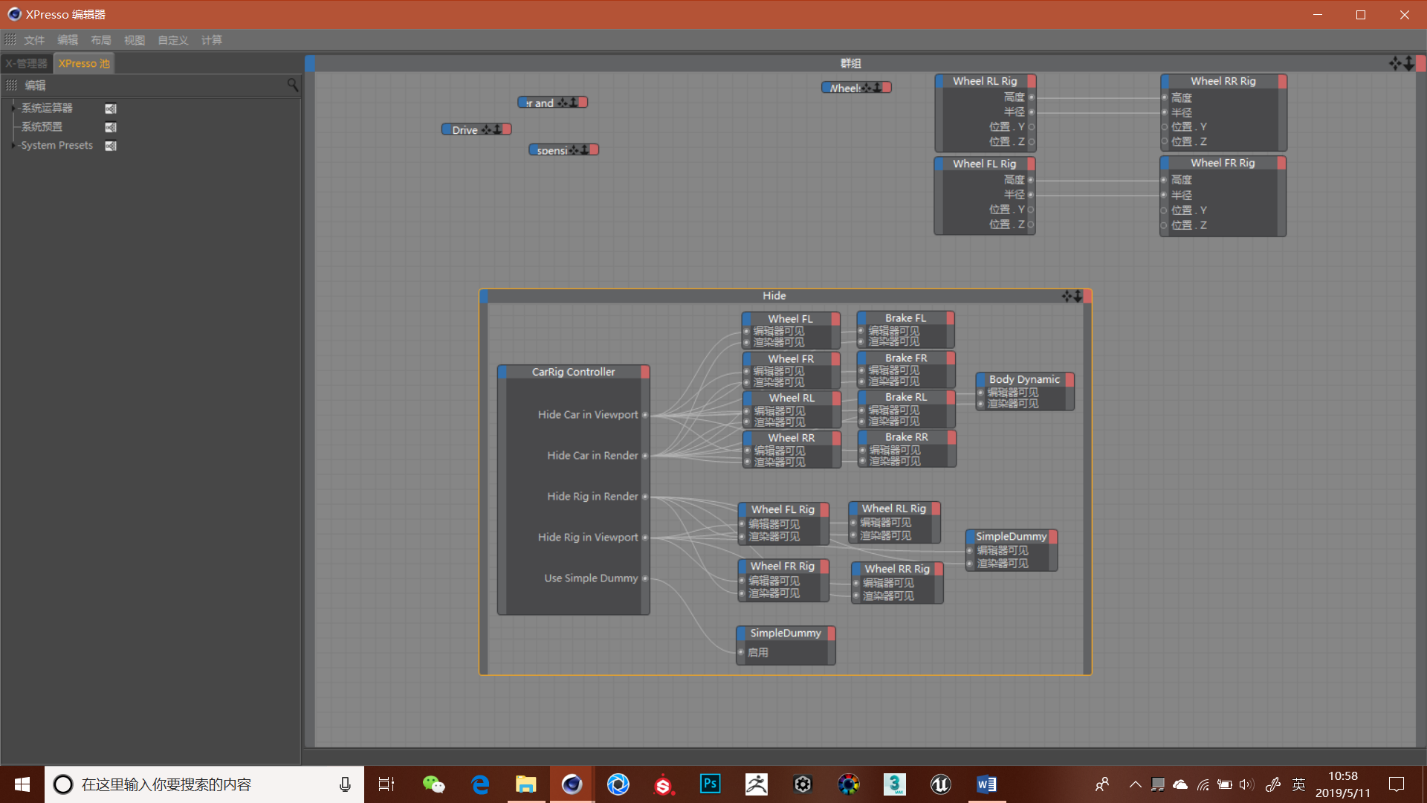Screen dimensions: 1427x803
Task: Click the Hide Car in Viewport output port
Action: point(645,415)
